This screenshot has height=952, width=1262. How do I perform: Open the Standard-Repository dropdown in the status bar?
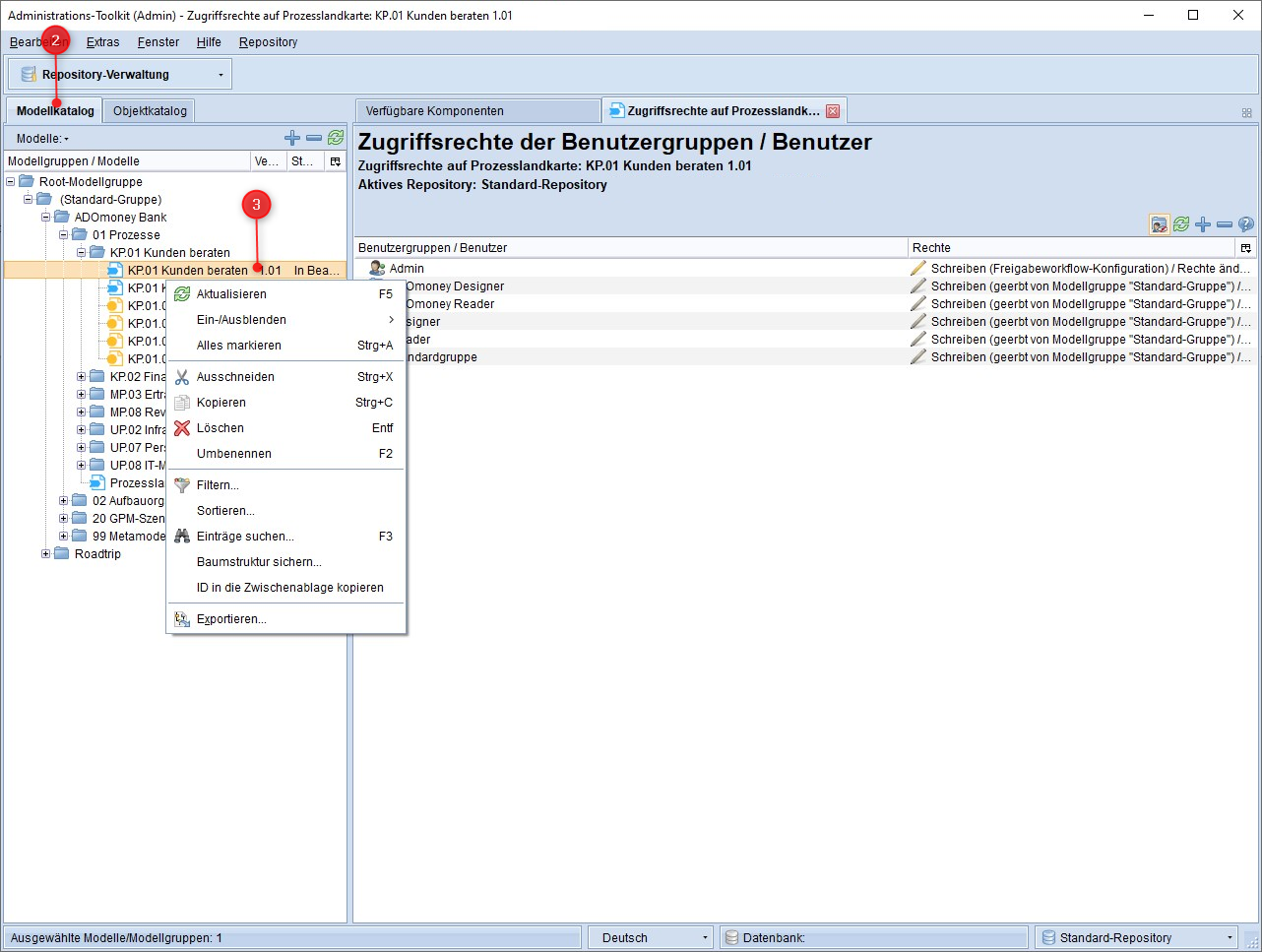click(1137, 938)
